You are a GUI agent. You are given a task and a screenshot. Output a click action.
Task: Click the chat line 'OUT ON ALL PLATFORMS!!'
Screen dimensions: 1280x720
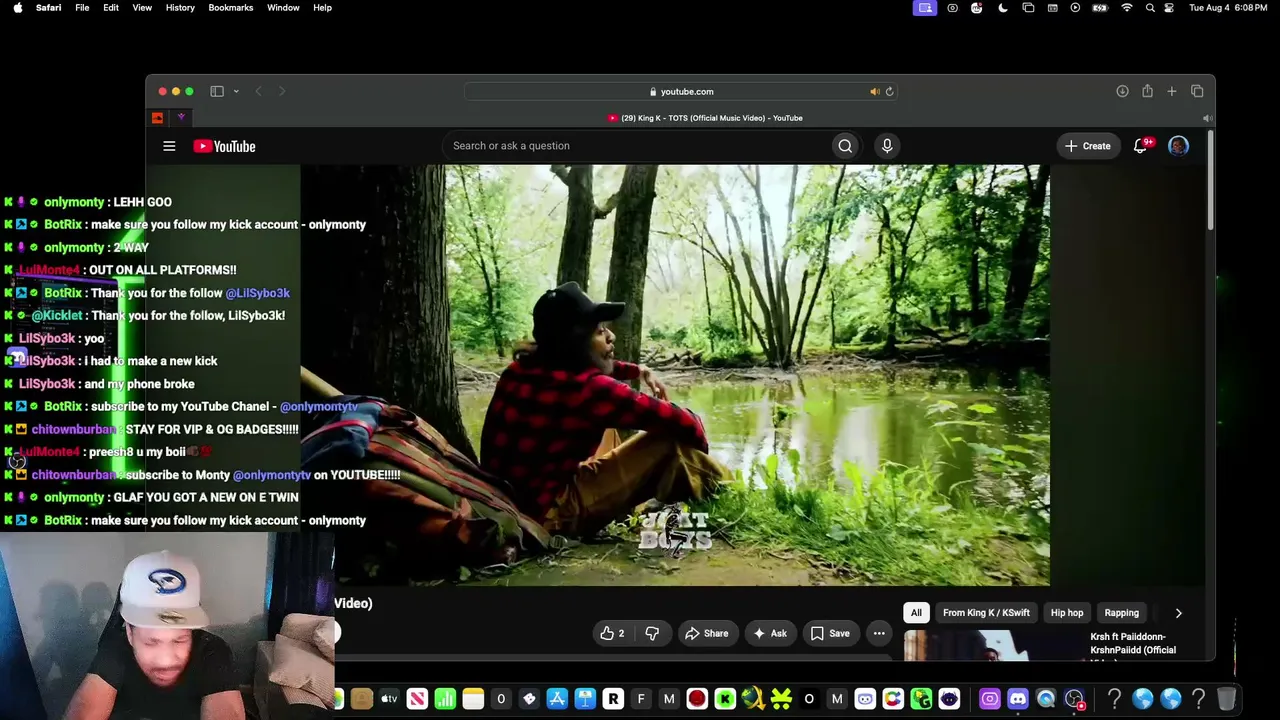[163, 270]
